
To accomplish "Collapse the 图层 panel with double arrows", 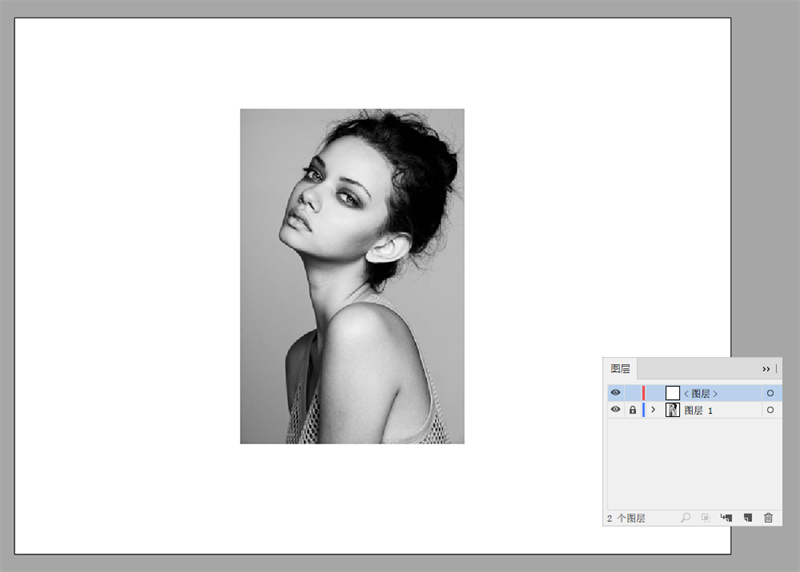I will 767,369.
